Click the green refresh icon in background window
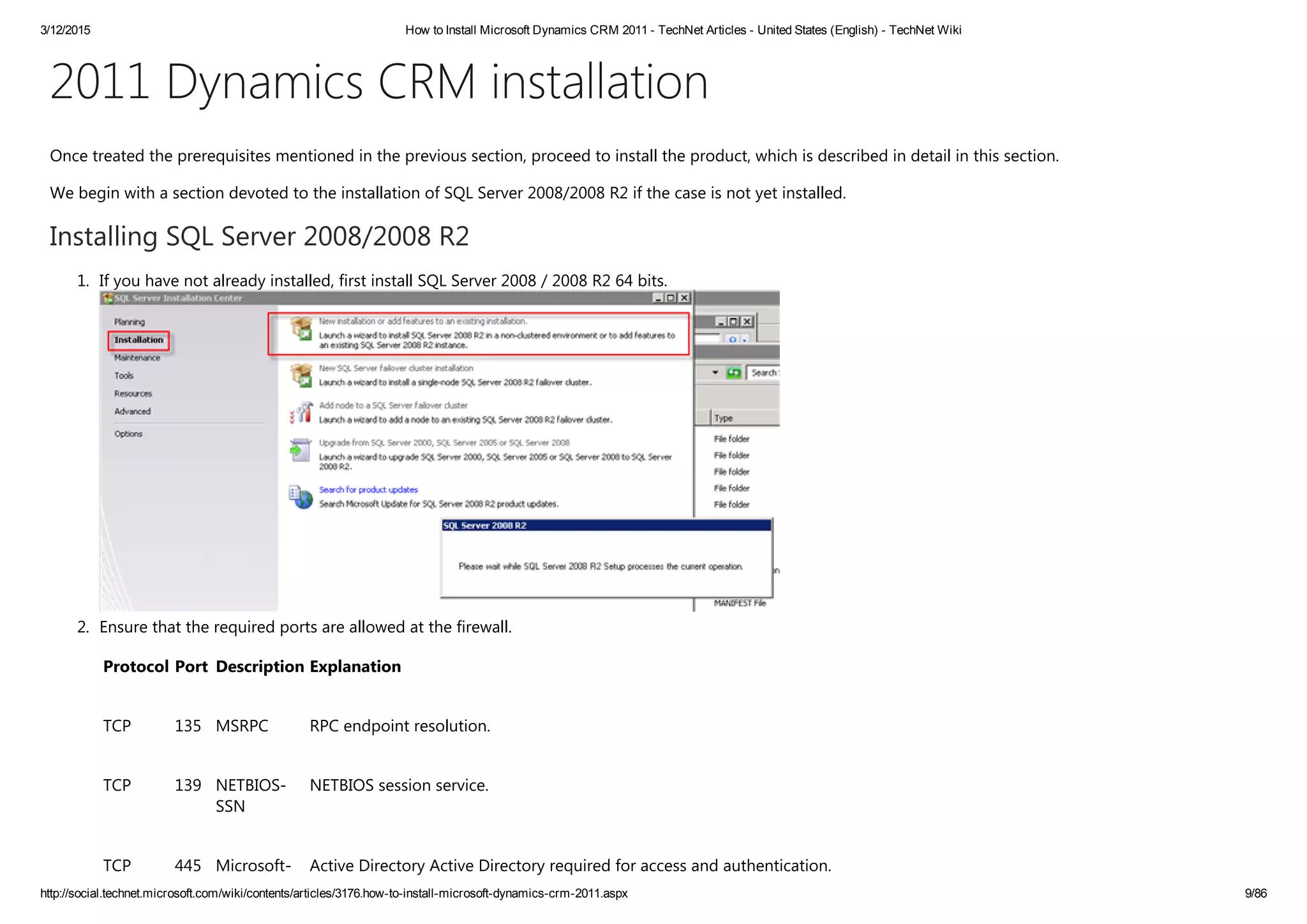The width and height of the screenshot is (1307, 924). (734, 373)
